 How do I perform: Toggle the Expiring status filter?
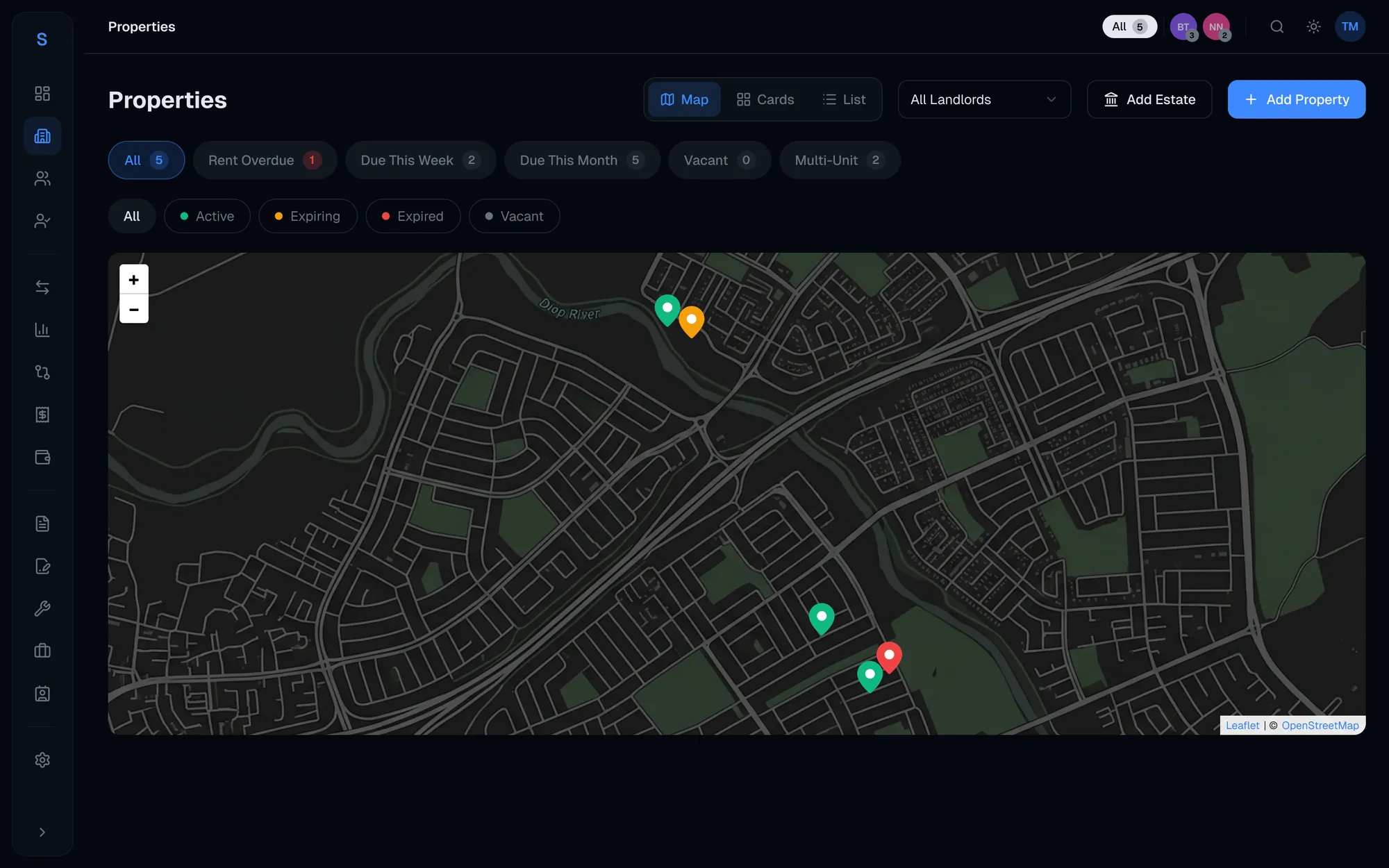click(308, 216)
